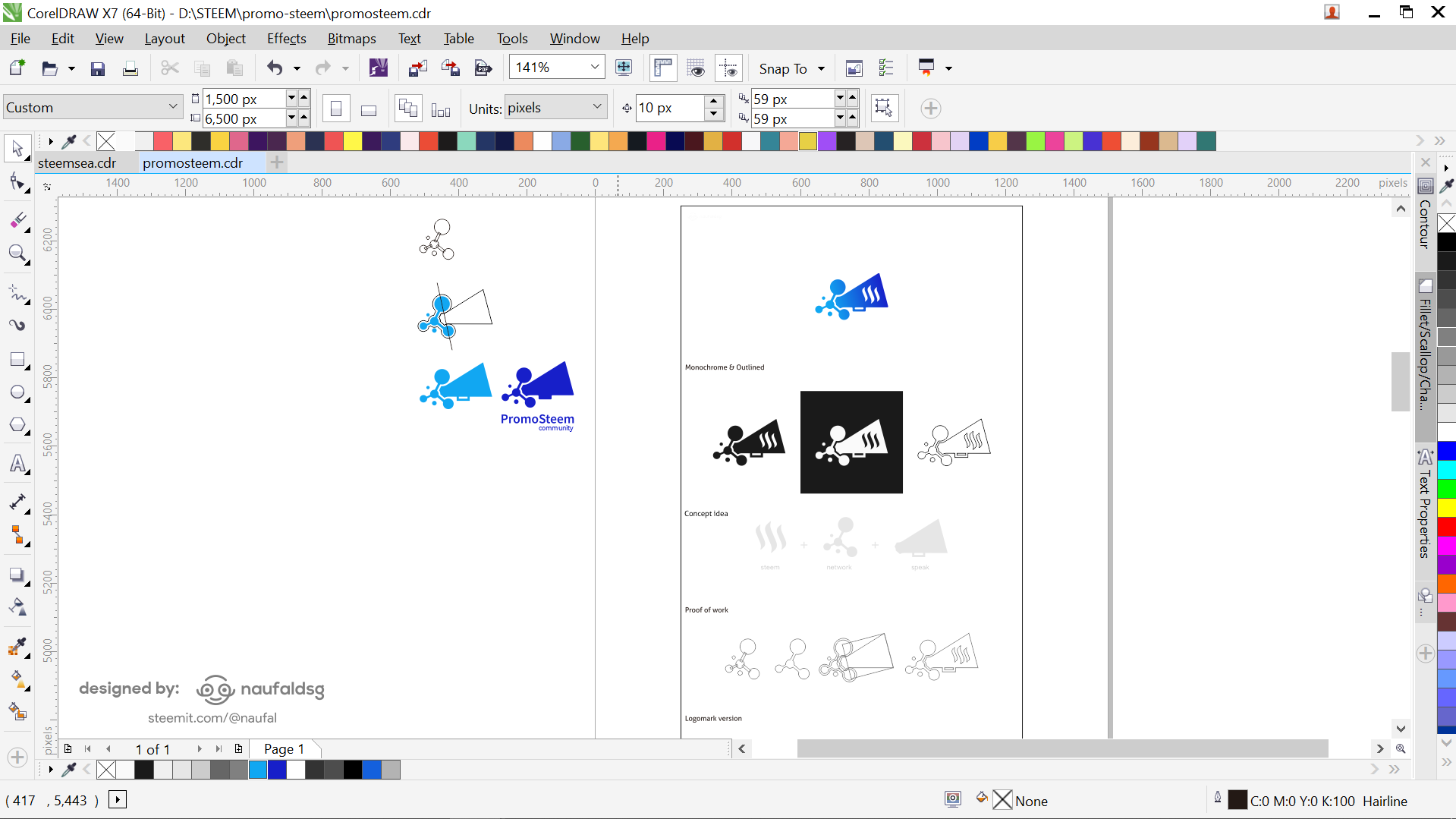Expand the welcome screen launcher dropdown arrow

click(948, 68)
